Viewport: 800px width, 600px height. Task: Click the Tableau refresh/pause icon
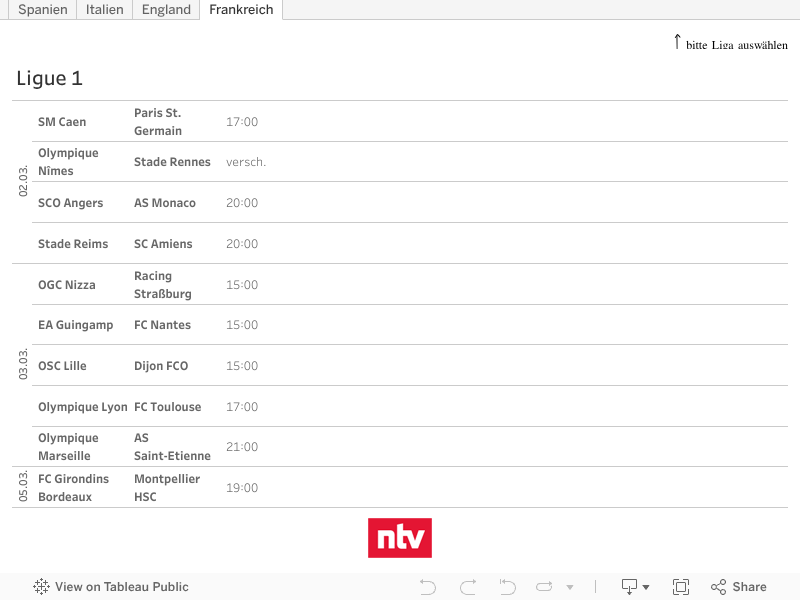pyautogui.click(x=544, y=587)
